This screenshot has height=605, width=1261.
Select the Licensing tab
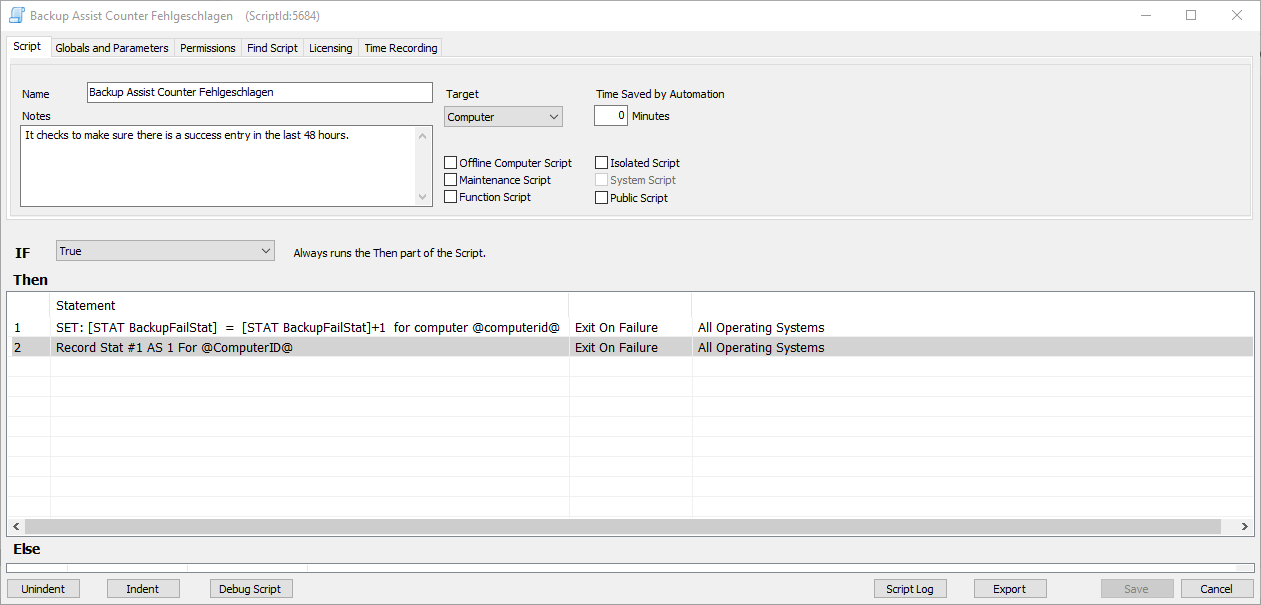tap(330, 48)
